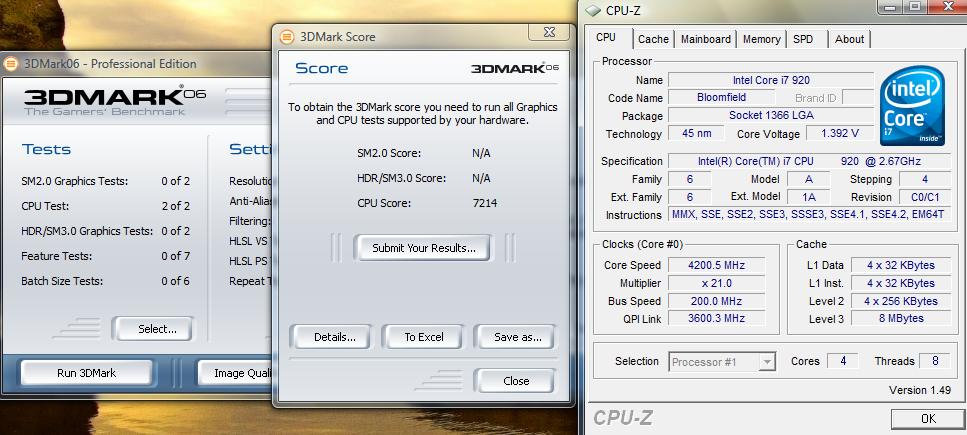Click the L1 Data value 4 x 32 KBytes
Screen dimensions: 967x435
point(900,265)
